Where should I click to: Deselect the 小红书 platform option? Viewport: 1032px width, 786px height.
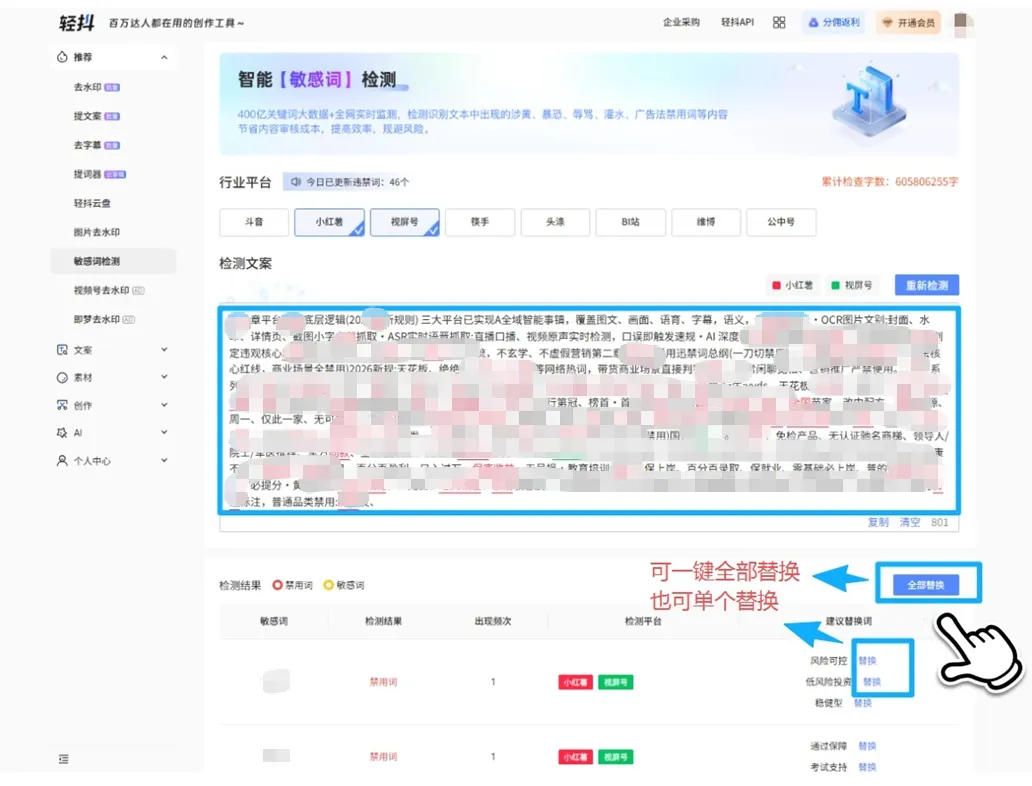329,222
